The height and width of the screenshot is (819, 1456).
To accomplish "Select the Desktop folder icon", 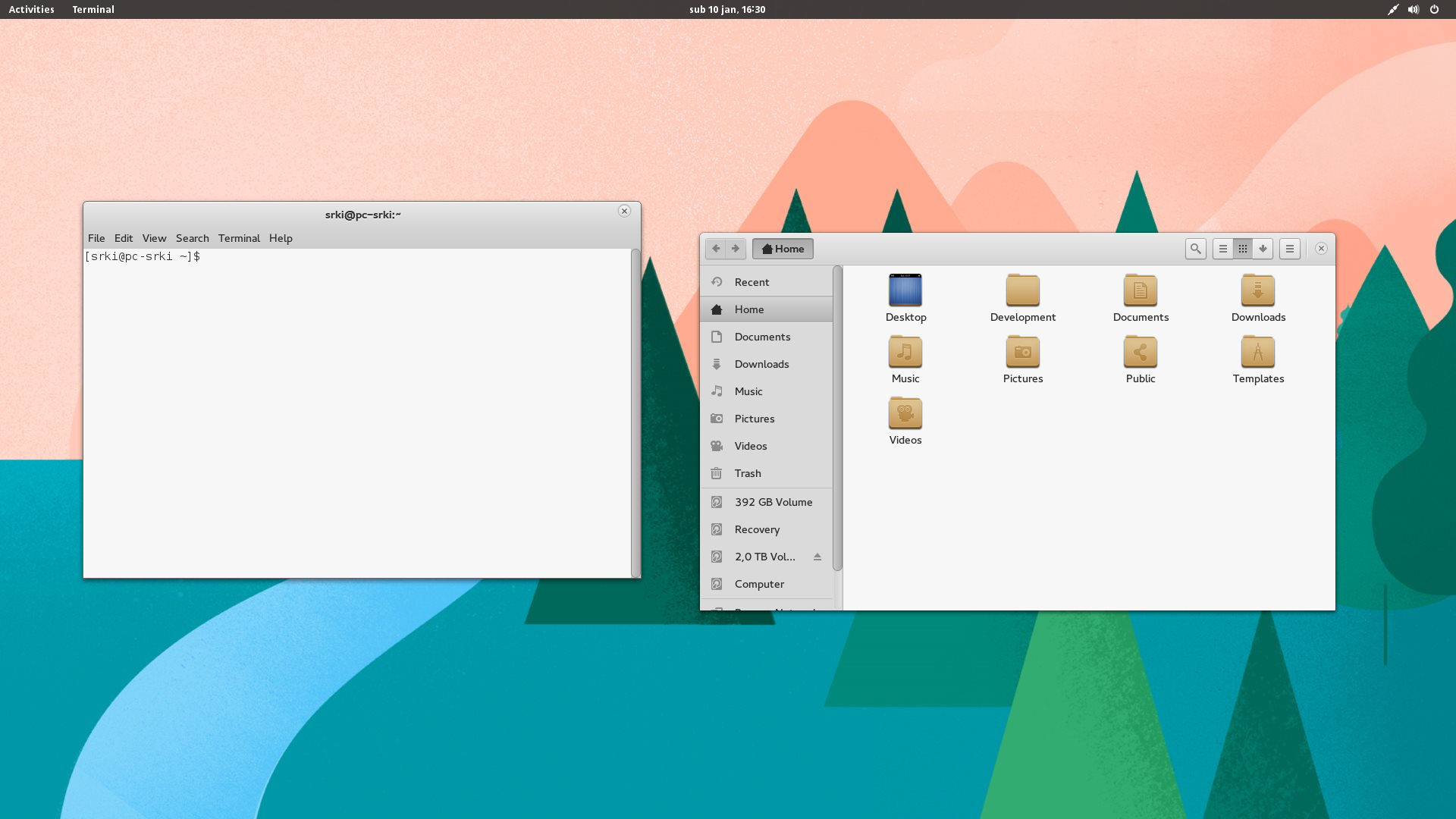I will (x=905, y=291).
